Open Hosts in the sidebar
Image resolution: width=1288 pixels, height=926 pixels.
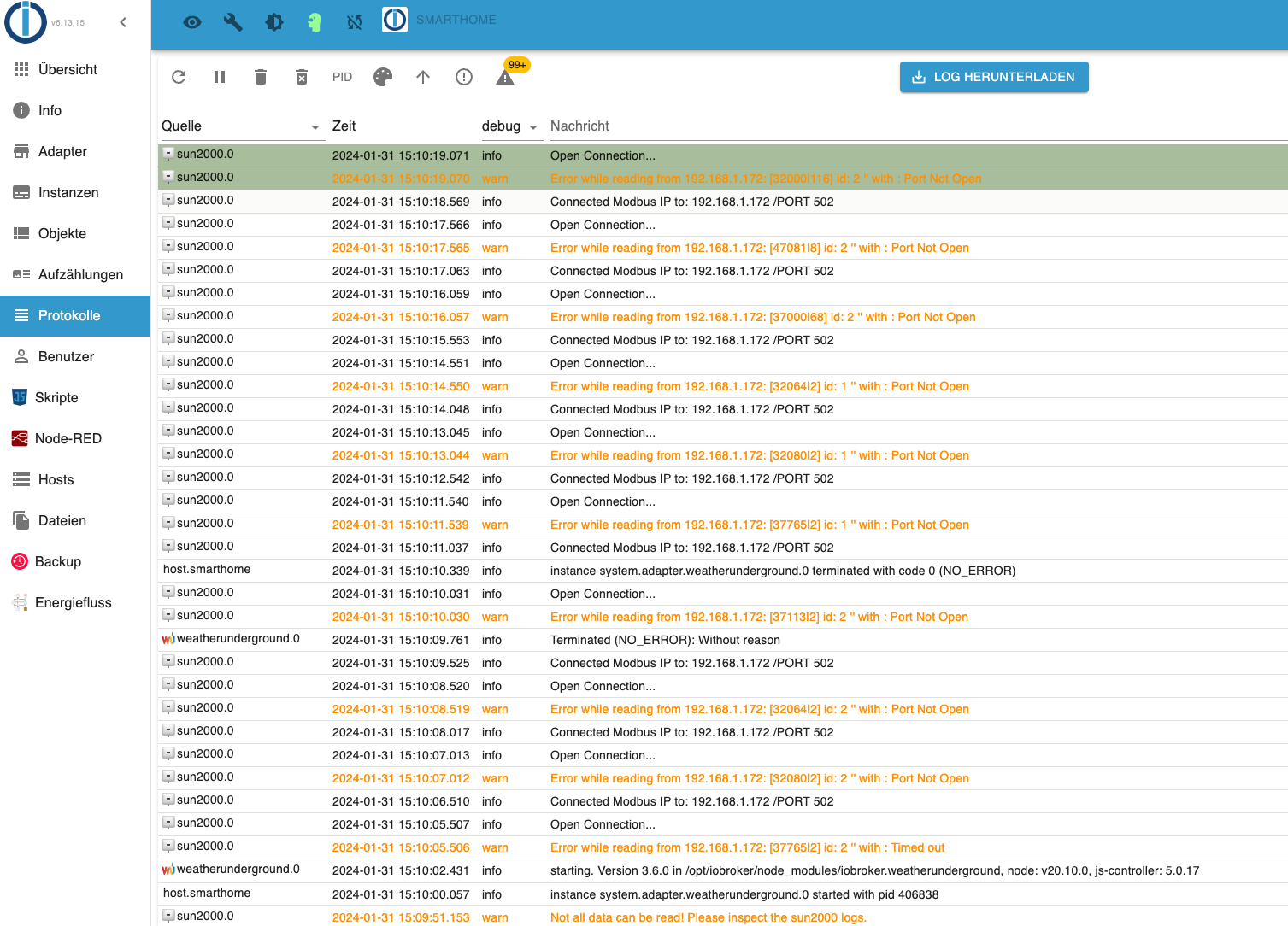pyautogui.click(x=75, y=479)
